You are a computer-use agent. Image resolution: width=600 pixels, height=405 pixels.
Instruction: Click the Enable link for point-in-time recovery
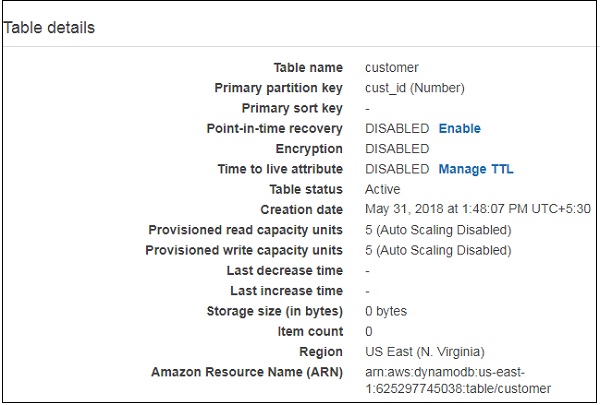(459, 129)
